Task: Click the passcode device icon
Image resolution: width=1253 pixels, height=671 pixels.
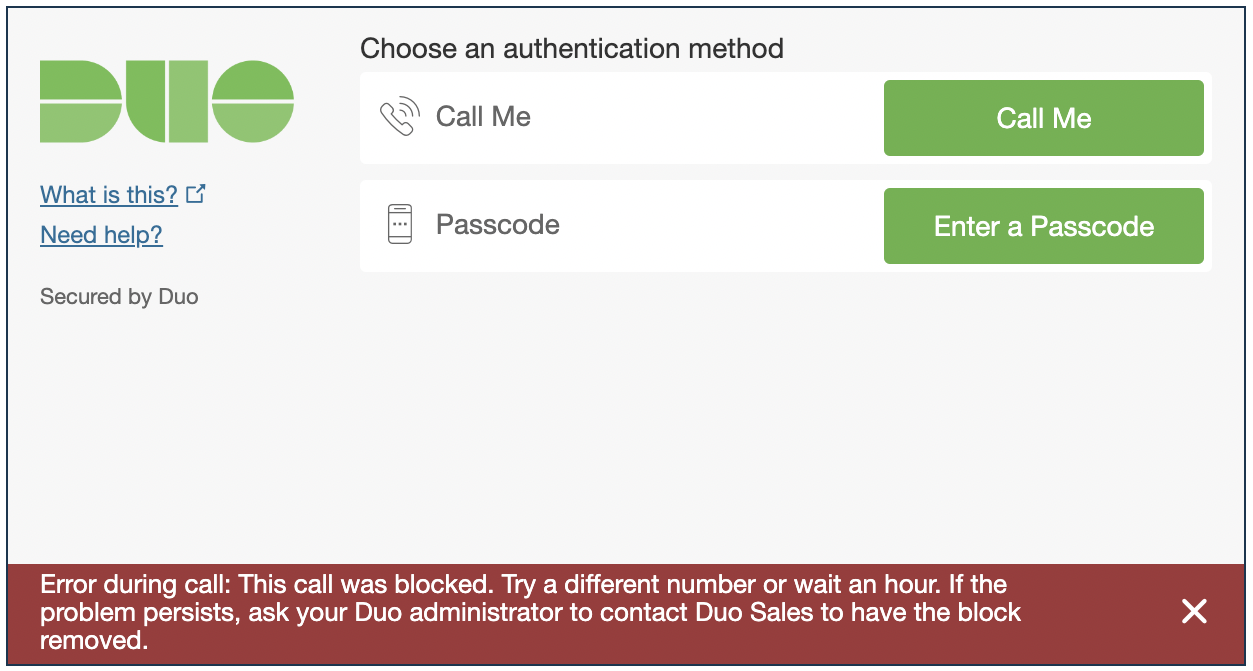Action: [x=399, y=224]
